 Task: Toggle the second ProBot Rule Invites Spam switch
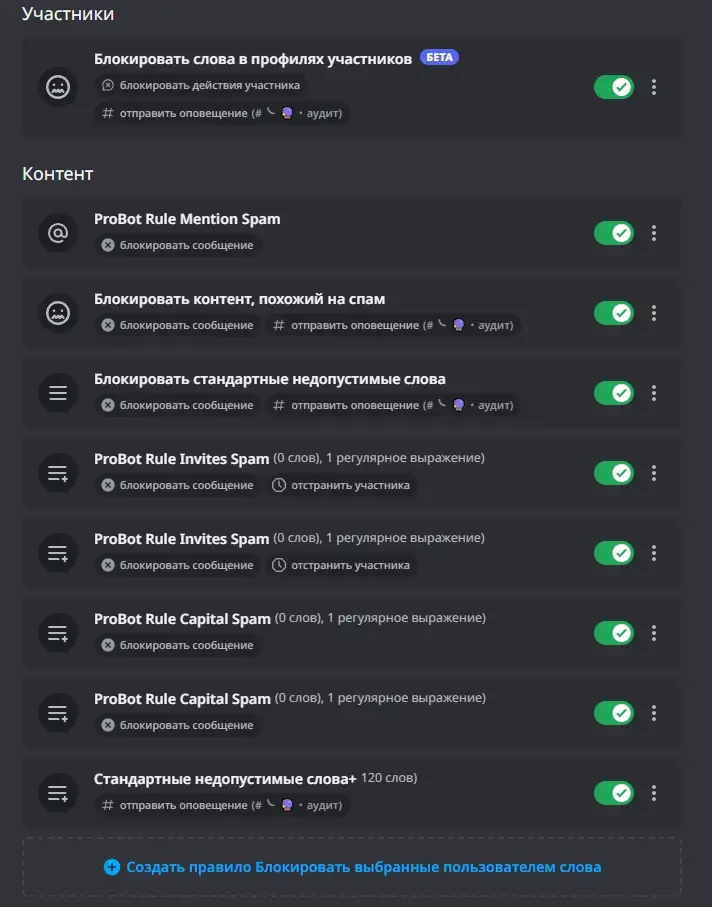tap(614, 553)
